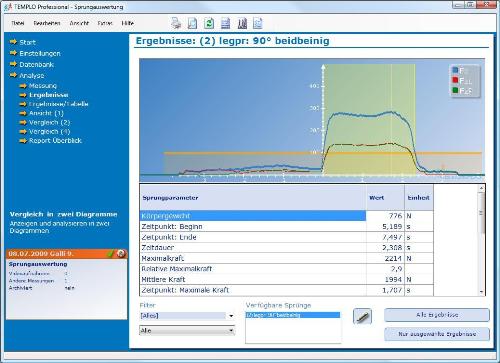Screen dimensions: 500x363
Task: Select the Ergebnisse sub-item
Action: click(49, 95)
